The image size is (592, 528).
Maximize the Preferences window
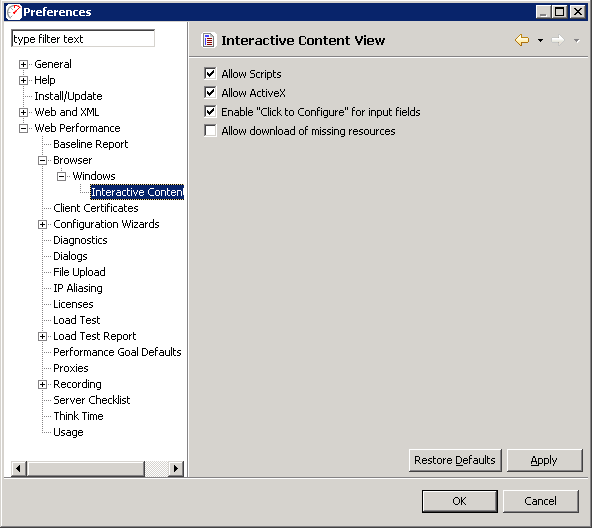(560, 12)
